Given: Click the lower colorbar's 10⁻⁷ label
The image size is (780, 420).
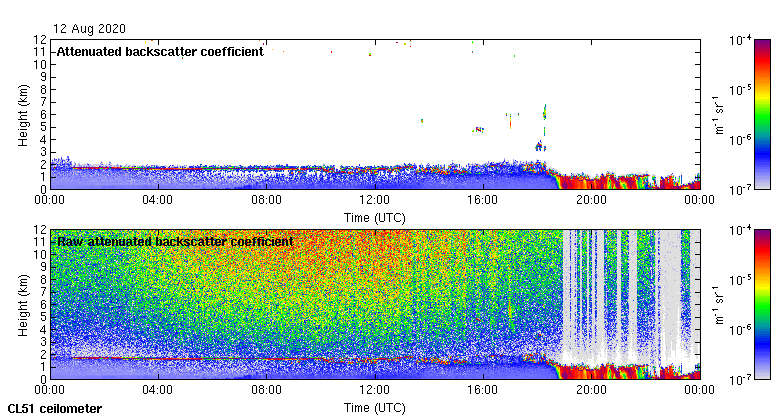Looking at the screenshot, I should (x=740, y=380).
